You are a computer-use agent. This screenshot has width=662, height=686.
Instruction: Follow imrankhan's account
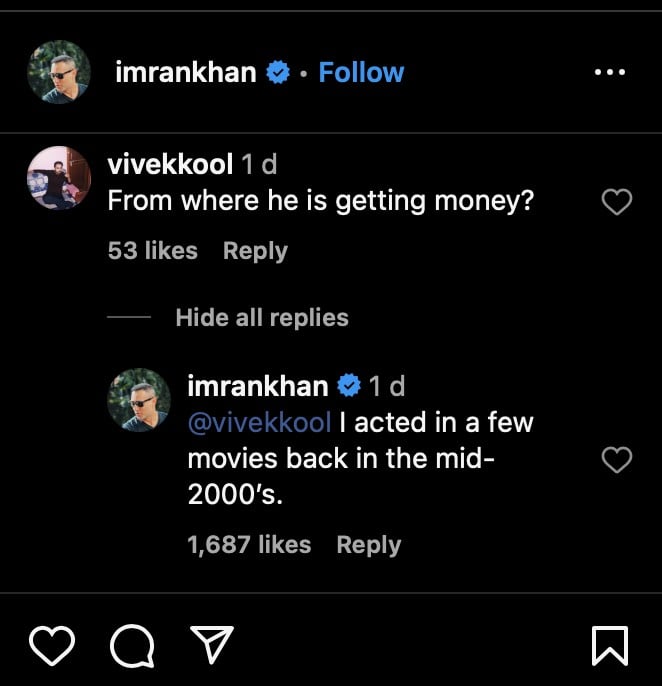click(361, 73)
